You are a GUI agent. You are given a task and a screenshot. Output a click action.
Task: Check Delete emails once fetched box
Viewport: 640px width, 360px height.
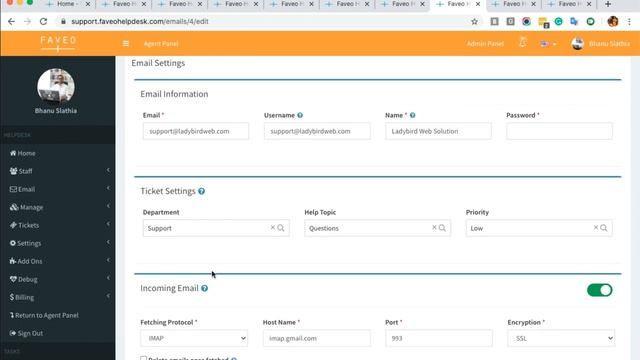pyautogui.click(x=143, y=359)
